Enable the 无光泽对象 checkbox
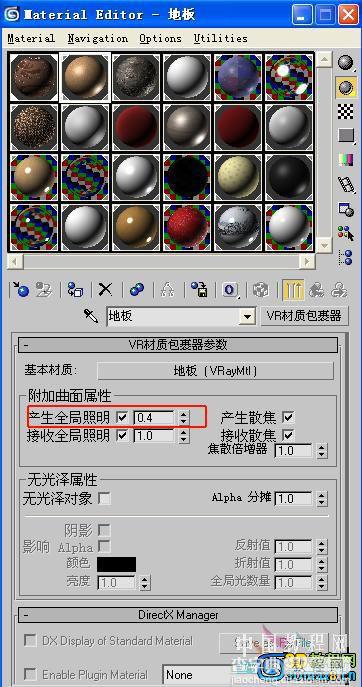This screenshot has height=687, width=362. pyautogui.click(x=104, y=498)
